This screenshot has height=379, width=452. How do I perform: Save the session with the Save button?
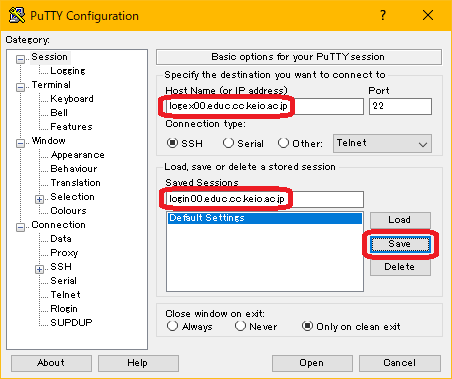coord(400,244)
